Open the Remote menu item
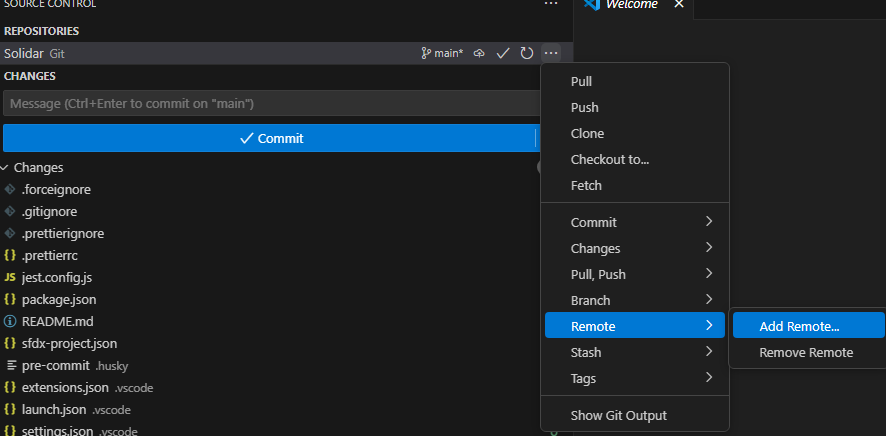 pyautogui.click(x=635, y=325)
